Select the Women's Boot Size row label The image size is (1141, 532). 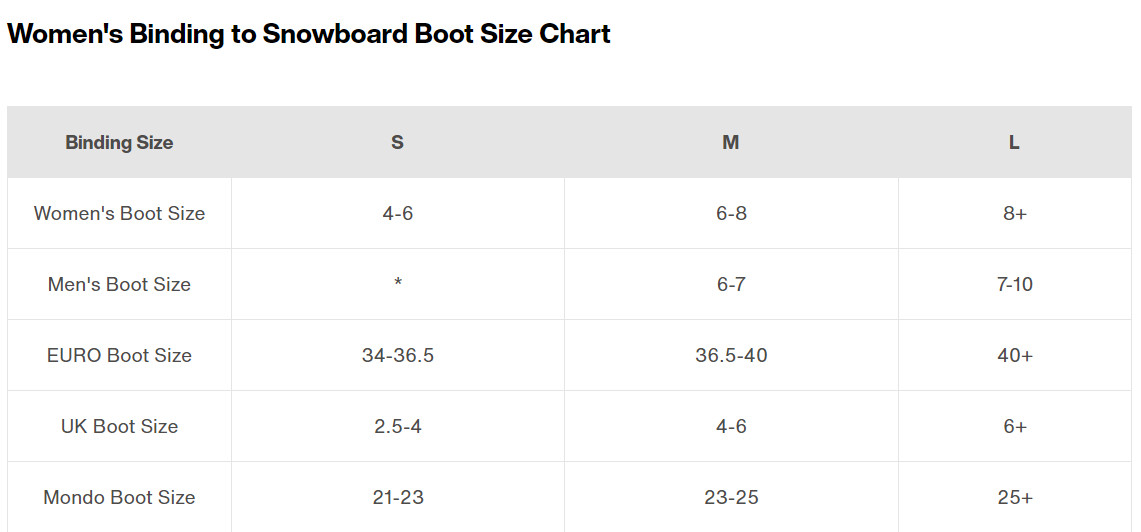pos(119,213)
